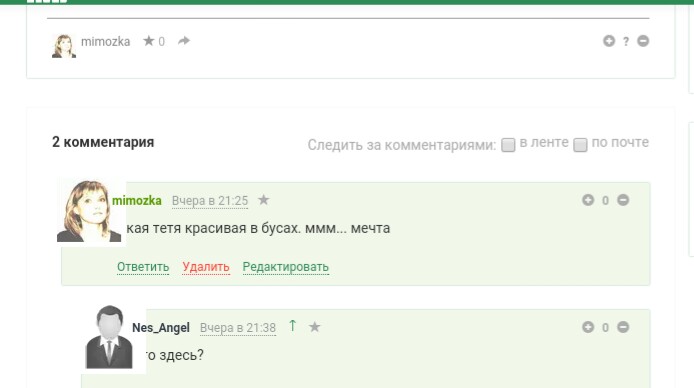Click the red 'Удалить' delete link

click(x=206, y=267)
